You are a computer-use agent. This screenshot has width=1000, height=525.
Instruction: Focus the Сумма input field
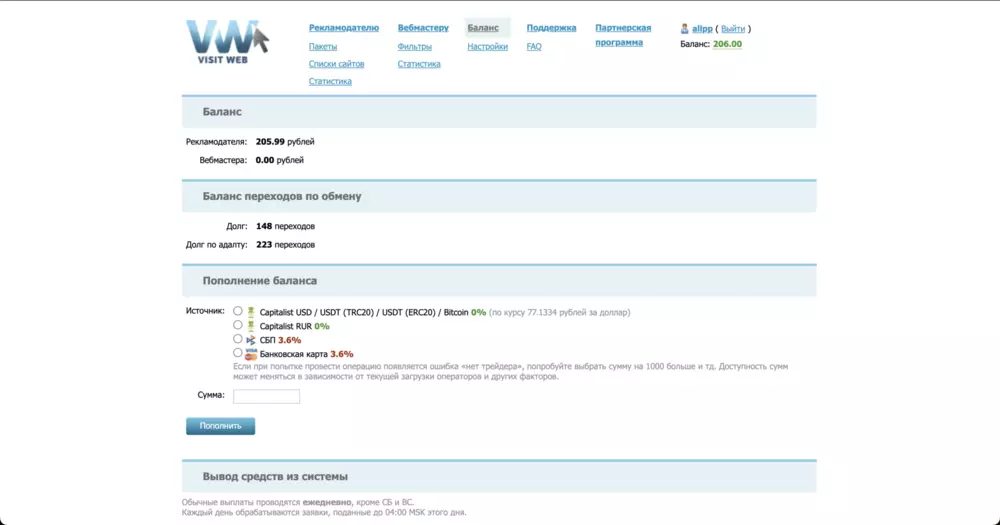[x=266, y=396]
